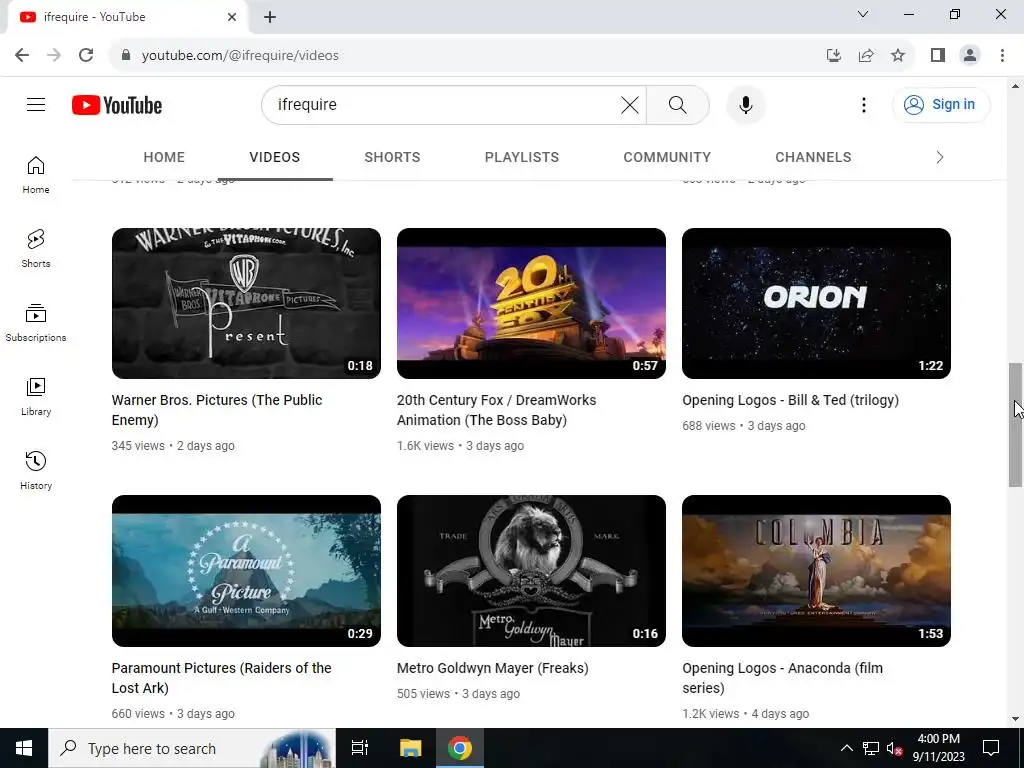Open a new browser tab
This screenshot has height=768, width=1024.
pos(270,17)
